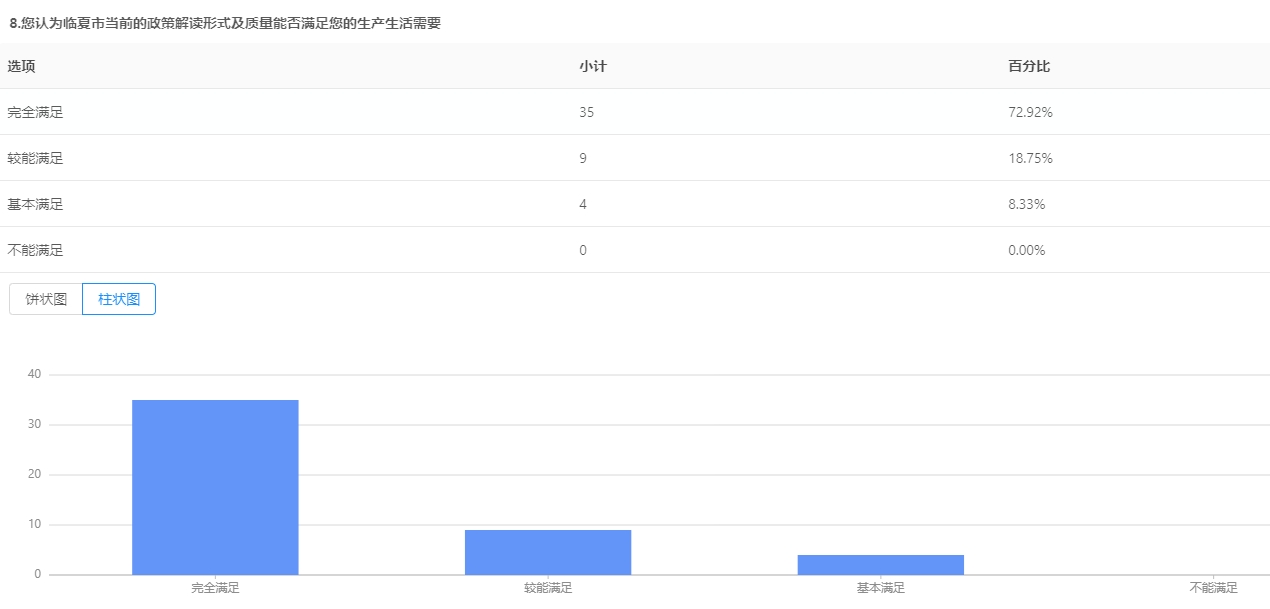Switch to the 饼状图 chart view
Viewport: 1270px width, 609px height.
point(46,299)
